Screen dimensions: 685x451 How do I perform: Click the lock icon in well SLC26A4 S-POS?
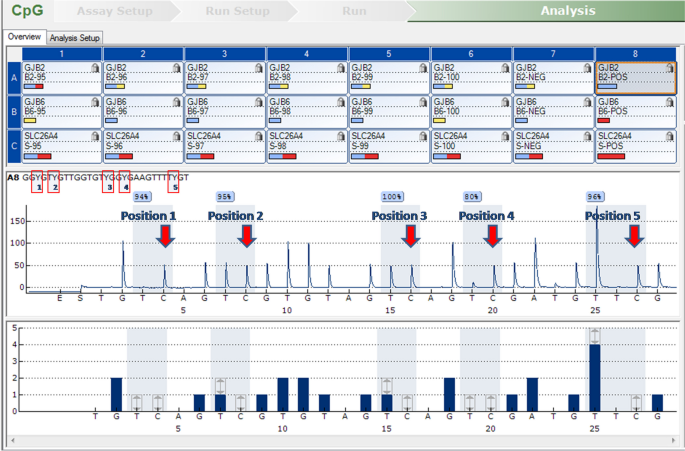click(x=669, y=136)
